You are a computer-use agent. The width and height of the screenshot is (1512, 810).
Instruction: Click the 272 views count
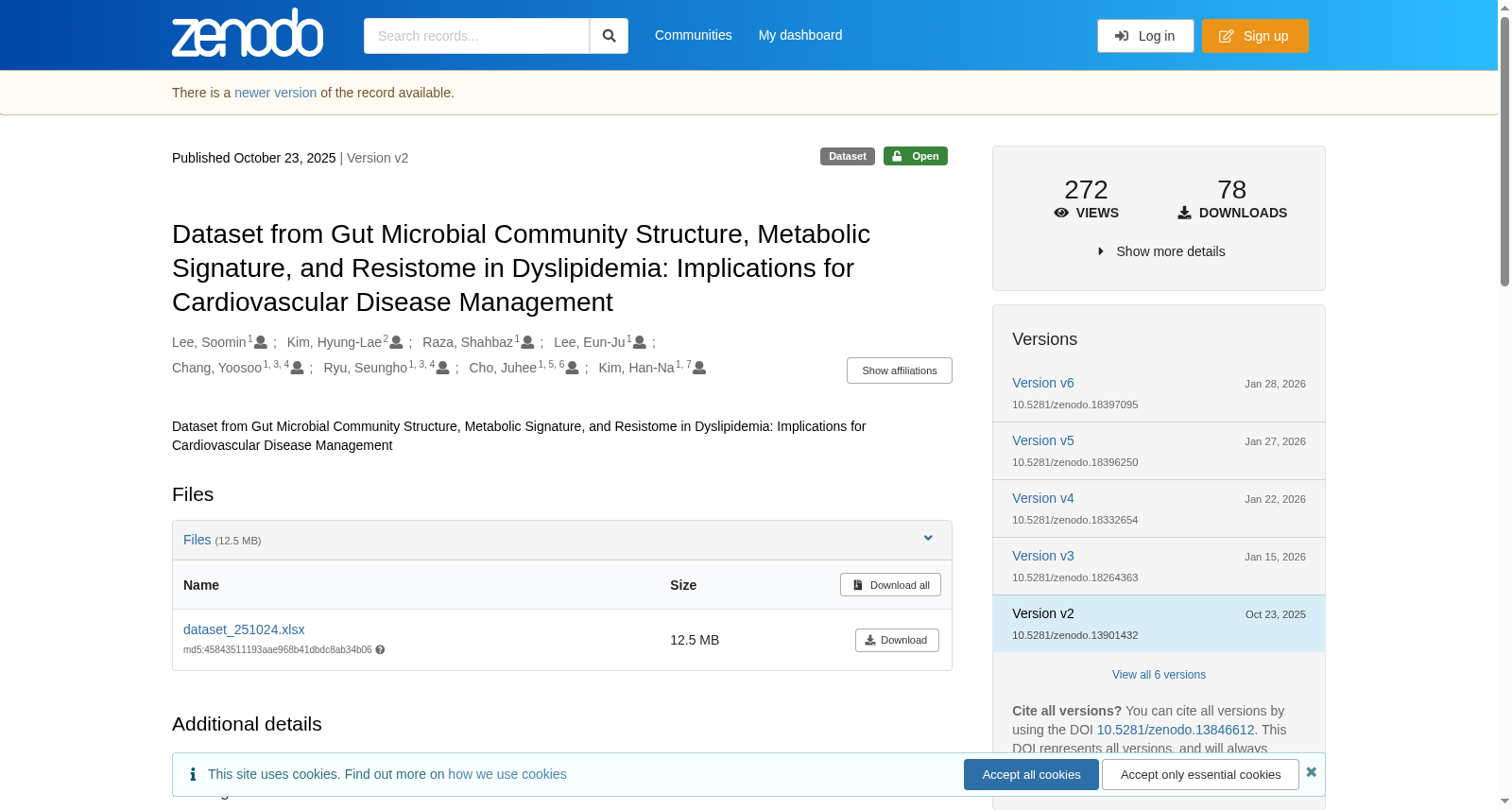tap(1086, 190)
